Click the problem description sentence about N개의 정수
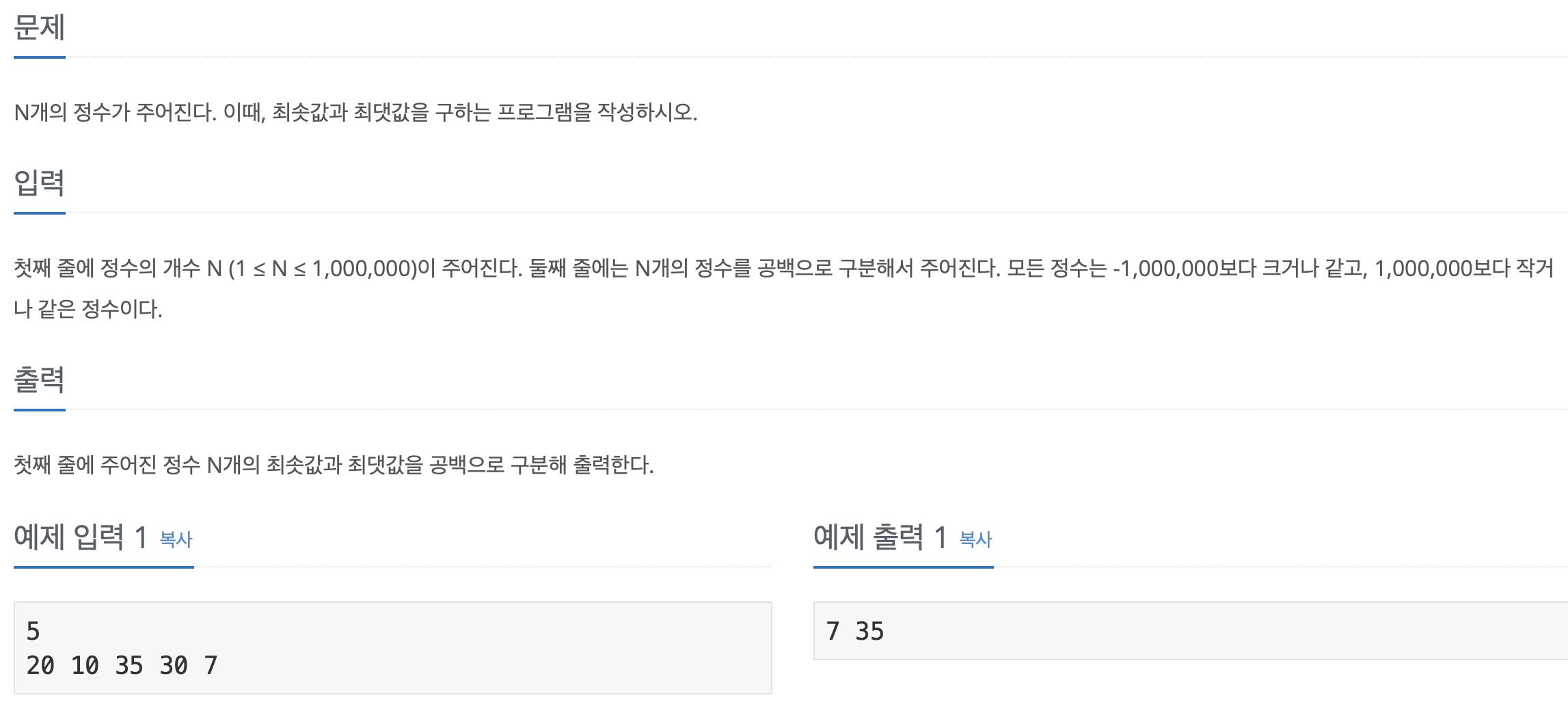 [x=355, y=112]
